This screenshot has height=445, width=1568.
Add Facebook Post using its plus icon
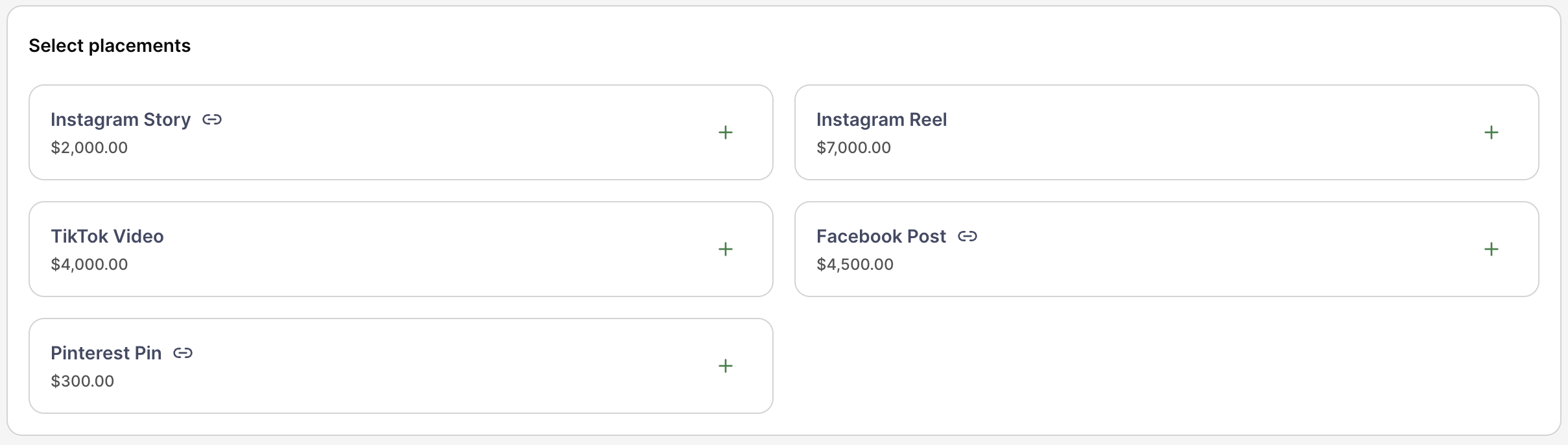[x=1491, y=249]
